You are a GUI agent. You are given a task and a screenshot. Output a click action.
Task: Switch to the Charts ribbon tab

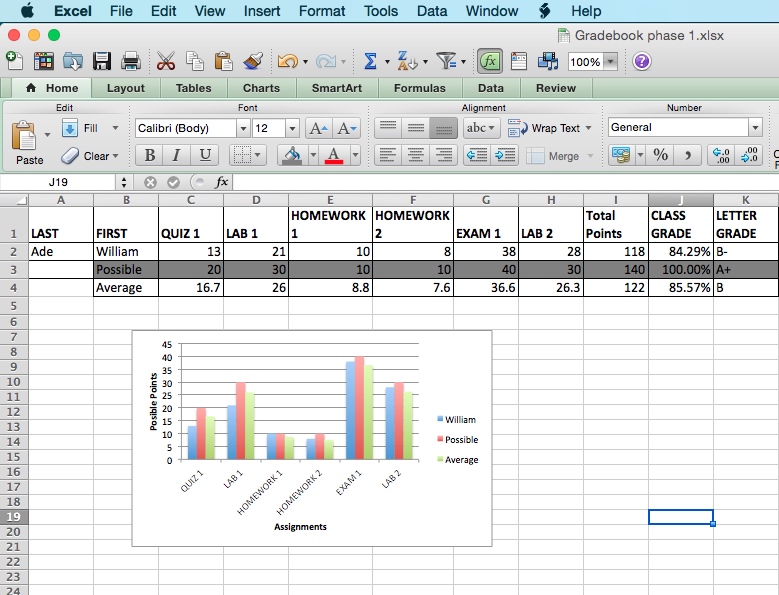pos(261,88)
